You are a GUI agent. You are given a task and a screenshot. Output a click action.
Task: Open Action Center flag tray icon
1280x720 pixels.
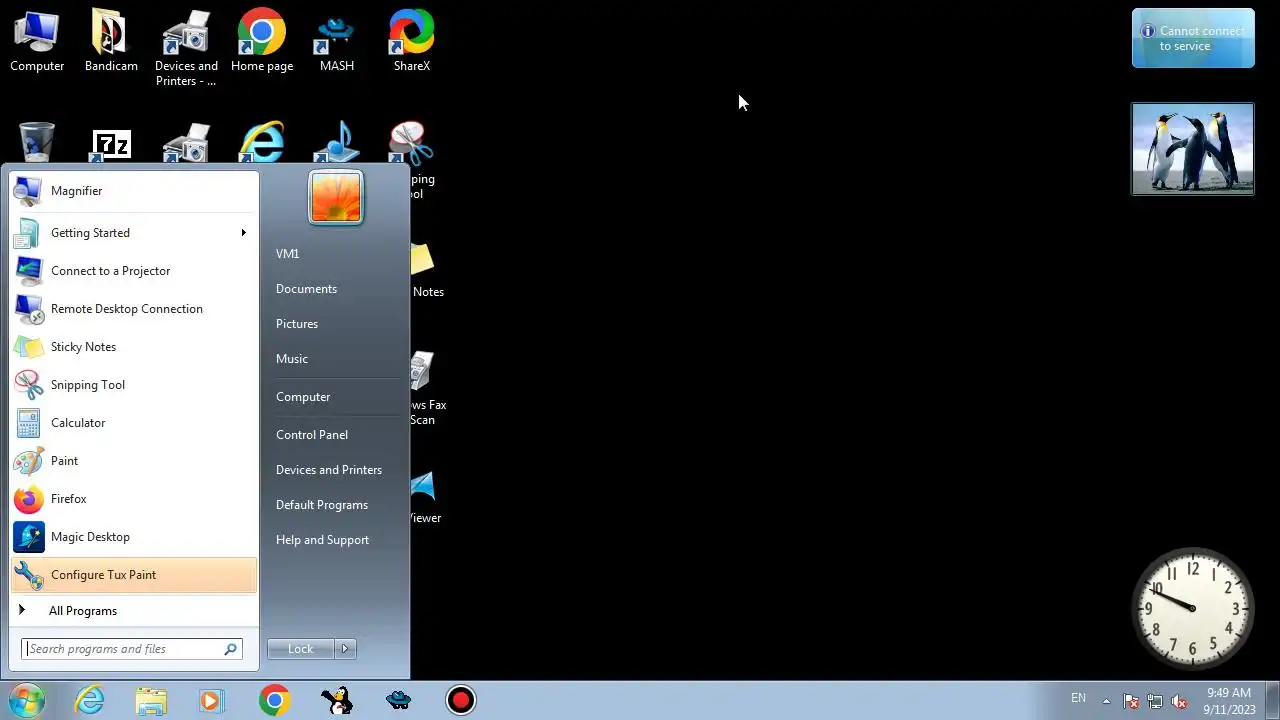coord(1131,701)
